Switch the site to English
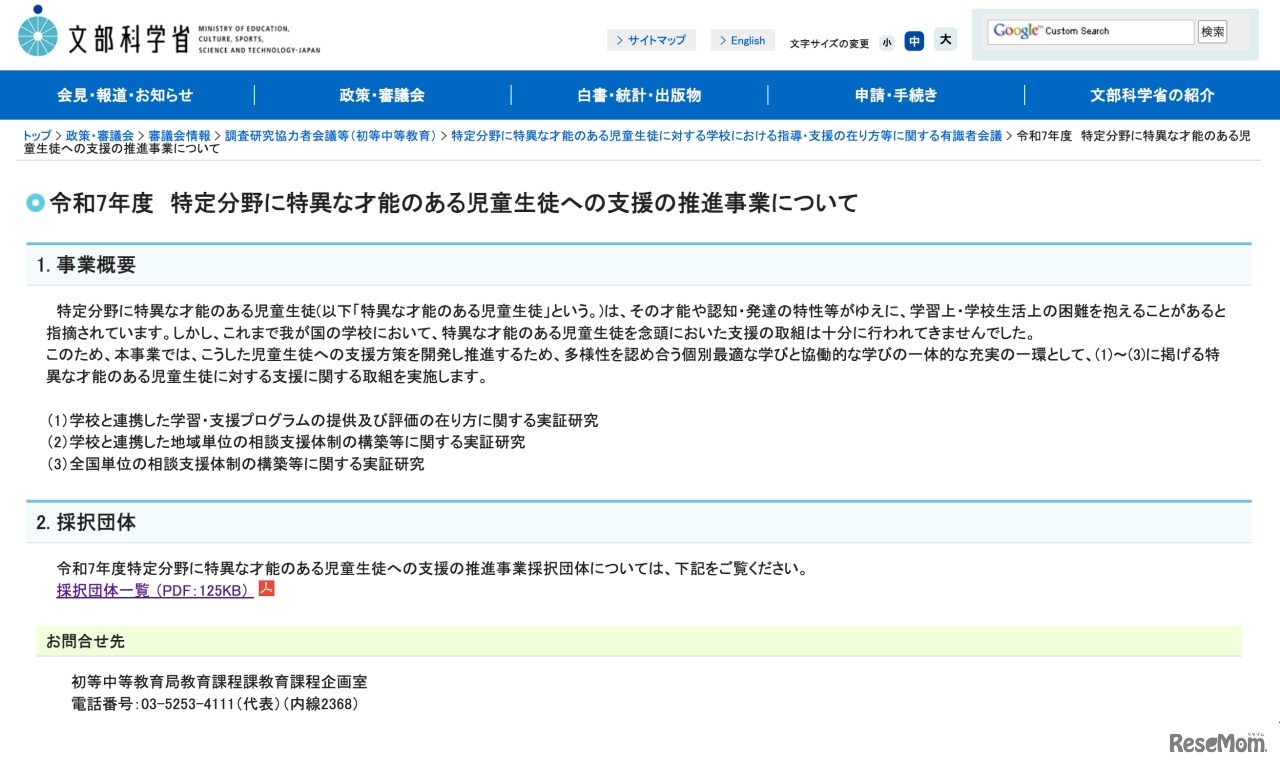The width and height of the screenshot is (1280, 766). (x=745, y=40)
